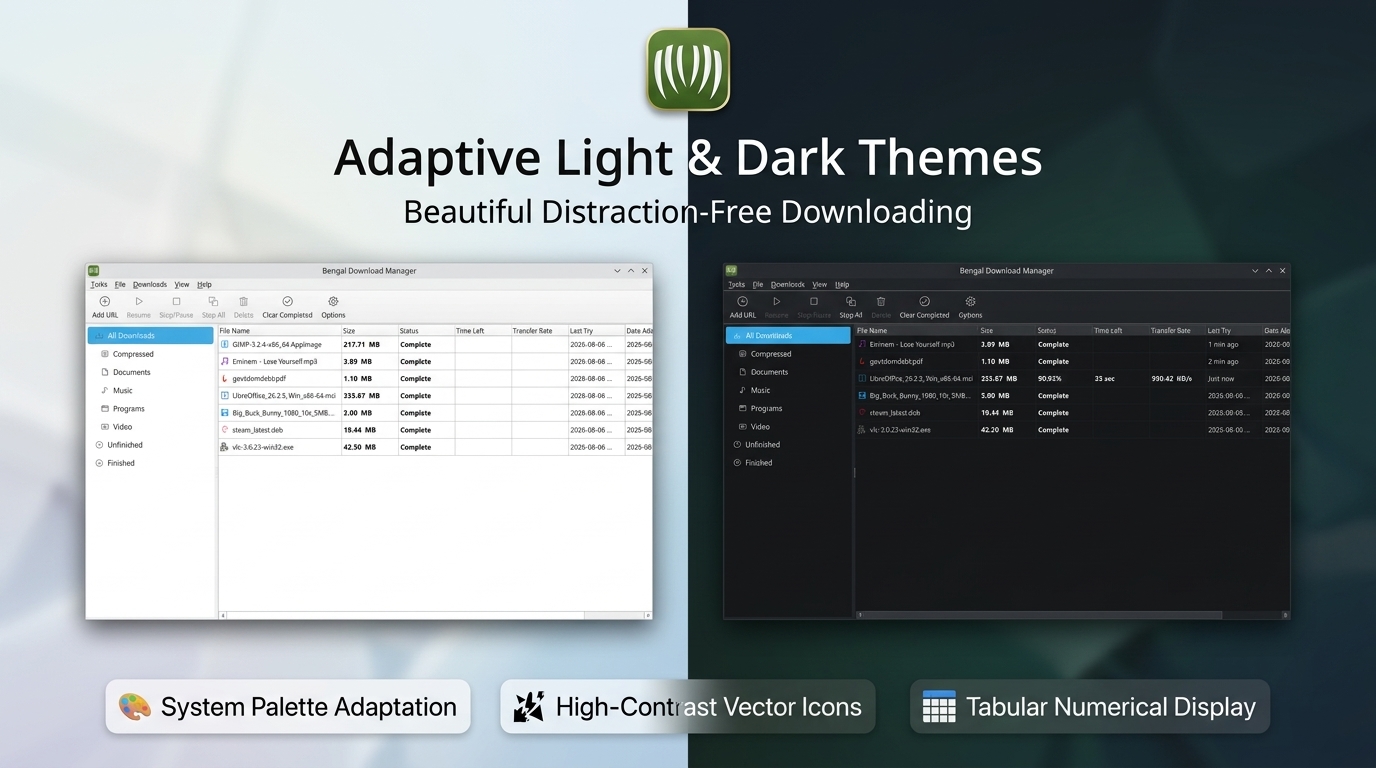Click the GIMP AppImage file icon in light window
Image resolution: width=1376 pixels, height=768 pixels.
pos(225,344)
